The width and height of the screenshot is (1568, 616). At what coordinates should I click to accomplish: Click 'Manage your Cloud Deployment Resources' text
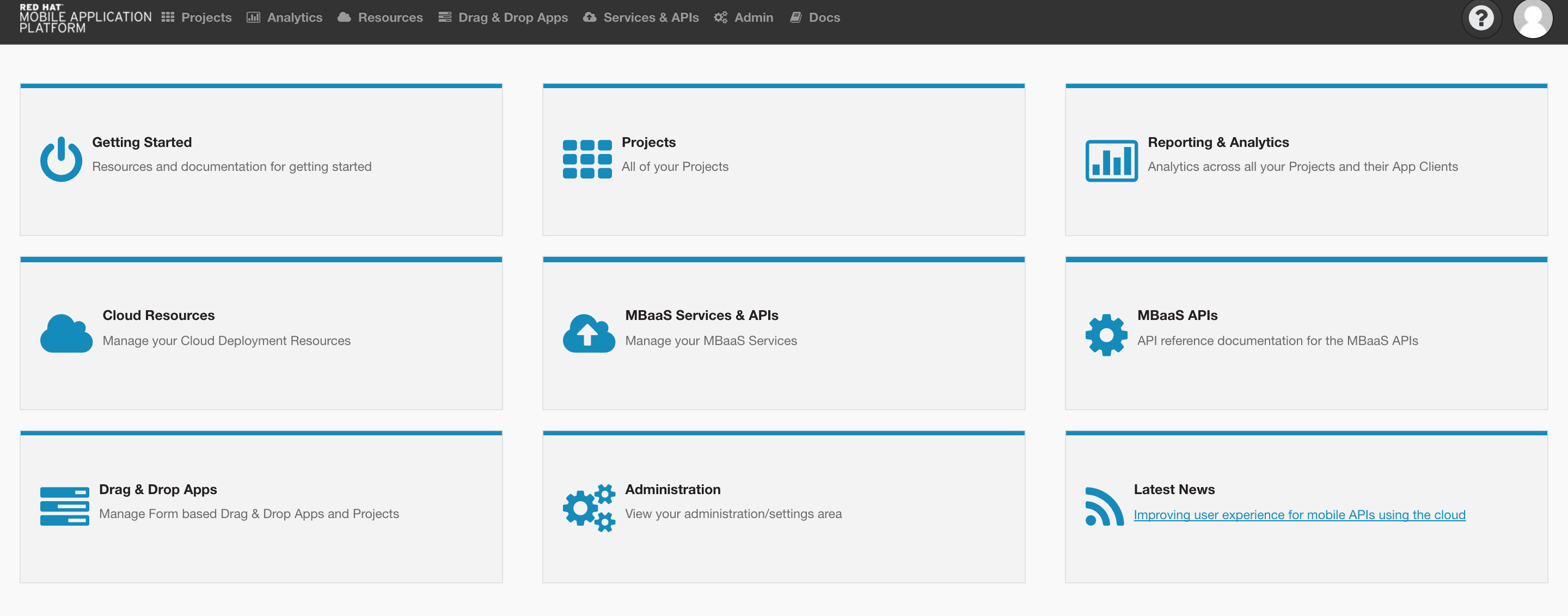(x=226, y=340)
